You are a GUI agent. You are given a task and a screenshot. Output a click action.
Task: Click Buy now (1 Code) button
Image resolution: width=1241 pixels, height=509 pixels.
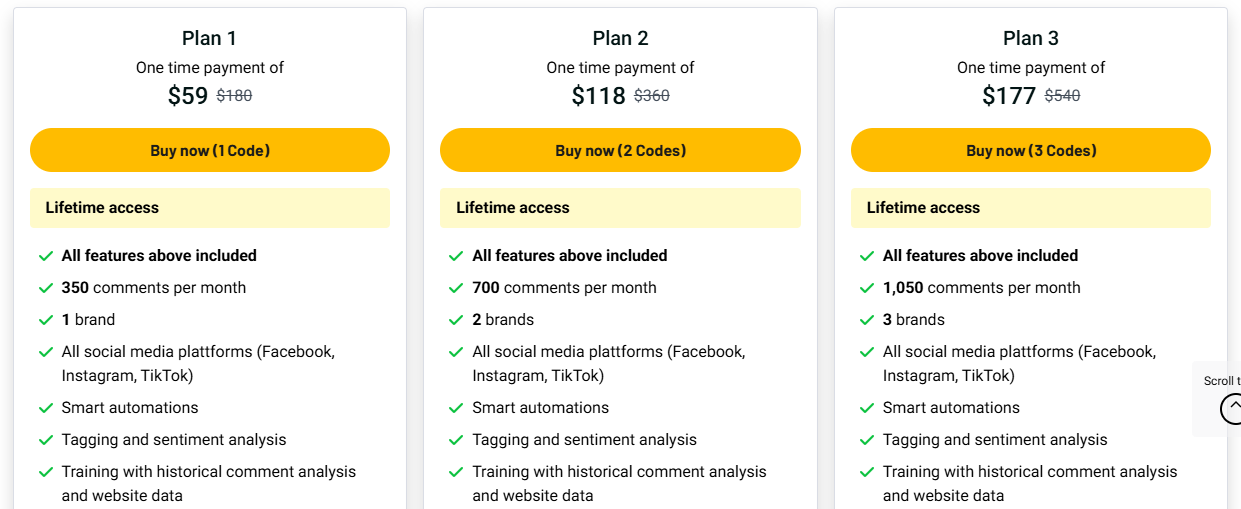tap(210, 150)
